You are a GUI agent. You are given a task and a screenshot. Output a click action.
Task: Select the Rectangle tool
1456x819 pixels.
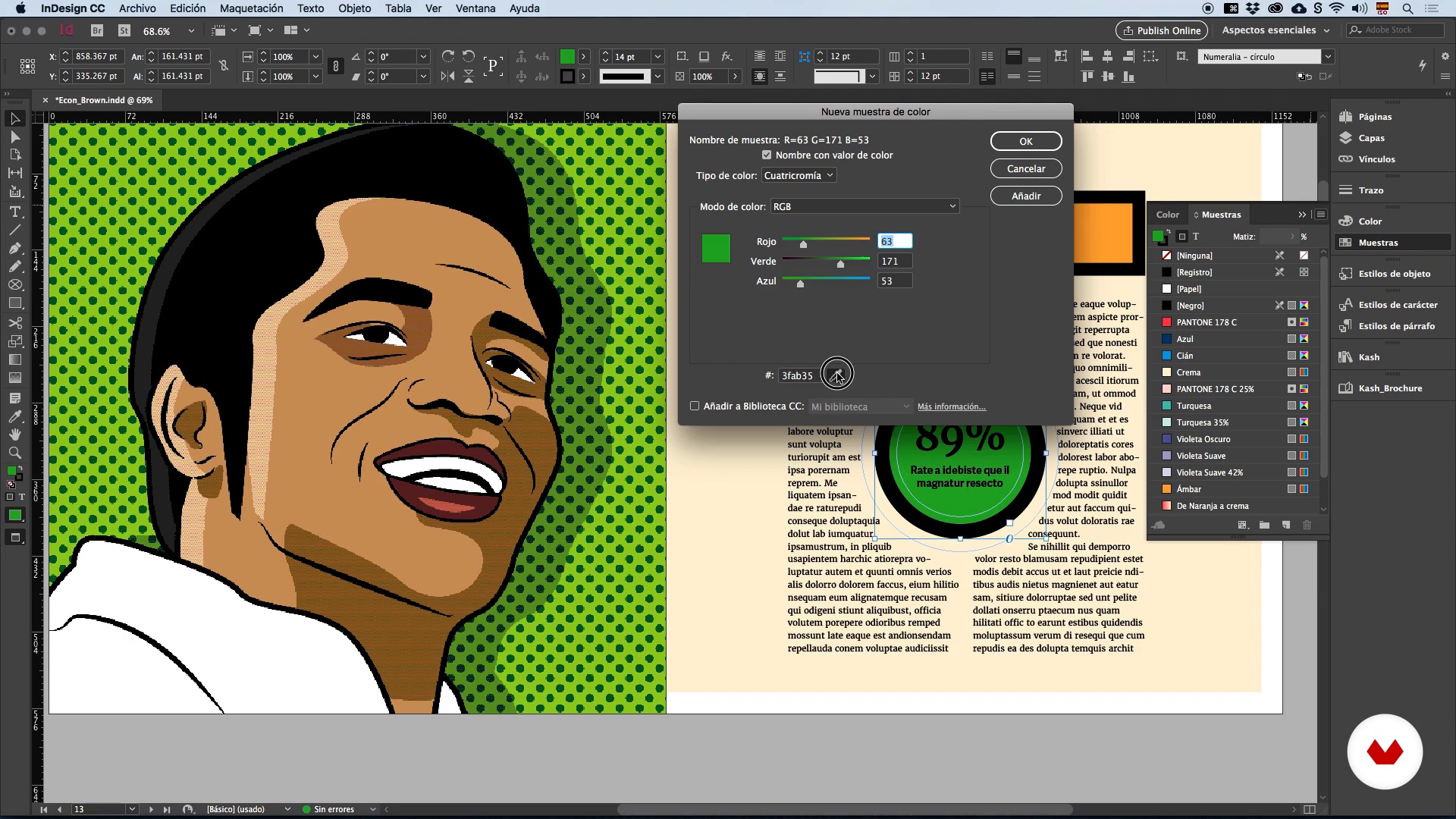click(x=14, y=303)
